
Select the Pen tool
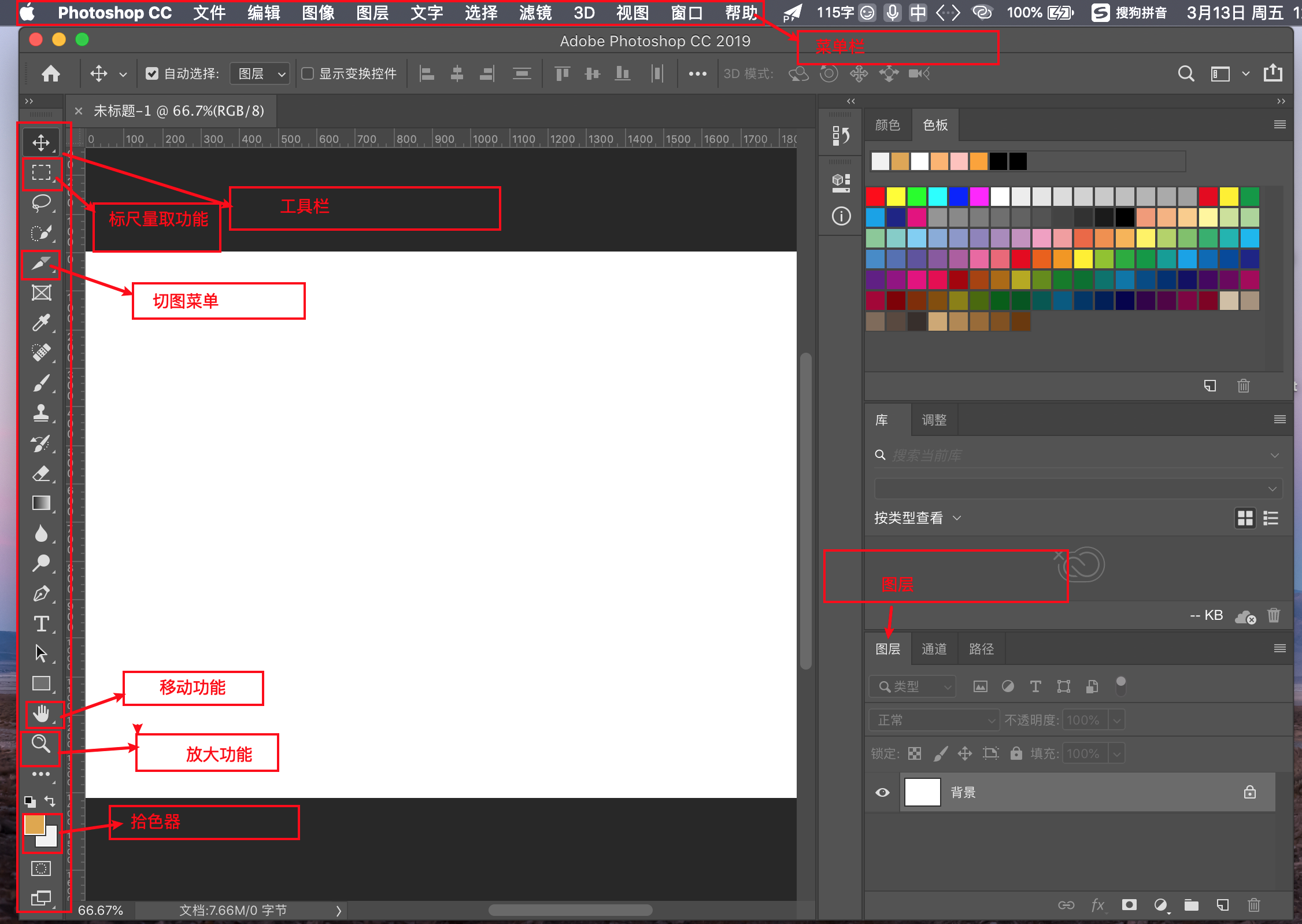point(41,594)
